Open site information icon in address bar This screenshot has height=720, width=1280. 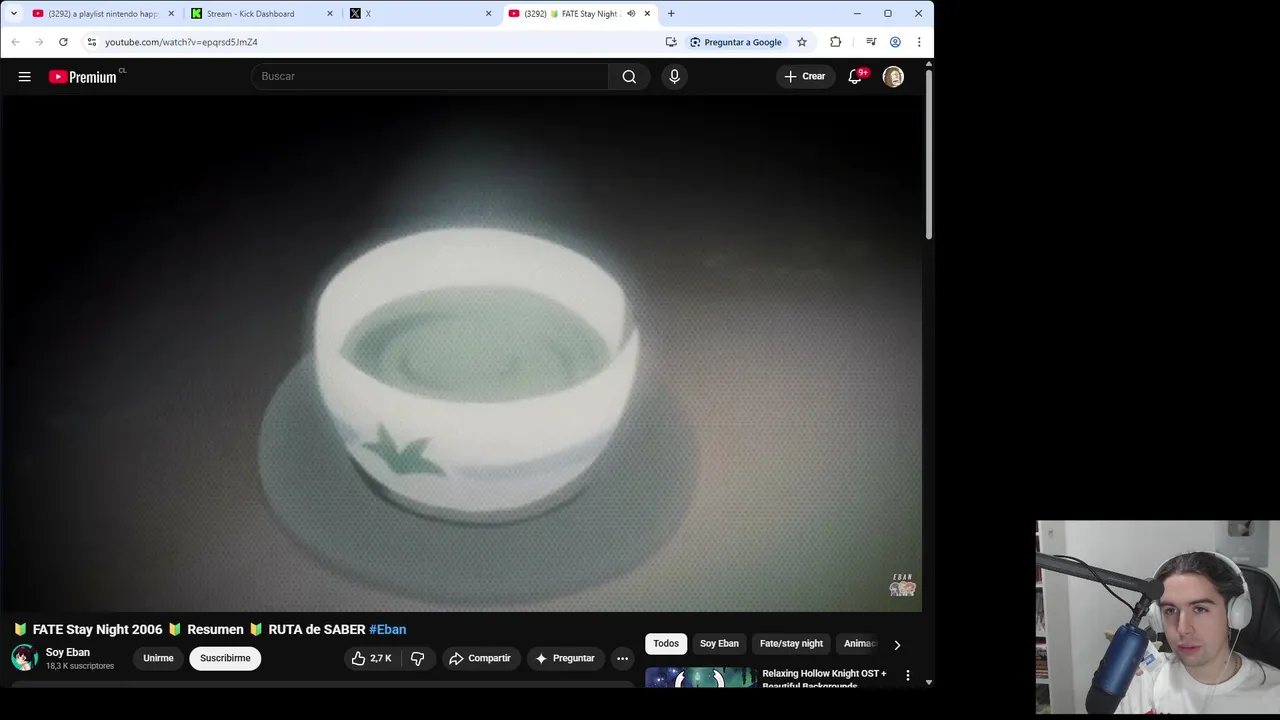pyautogui.click(x=91, y=42)
